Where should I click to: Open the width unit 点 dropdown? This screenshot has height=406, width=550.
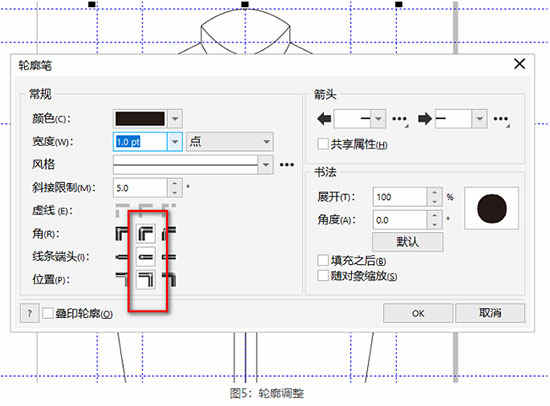[229, 142]
